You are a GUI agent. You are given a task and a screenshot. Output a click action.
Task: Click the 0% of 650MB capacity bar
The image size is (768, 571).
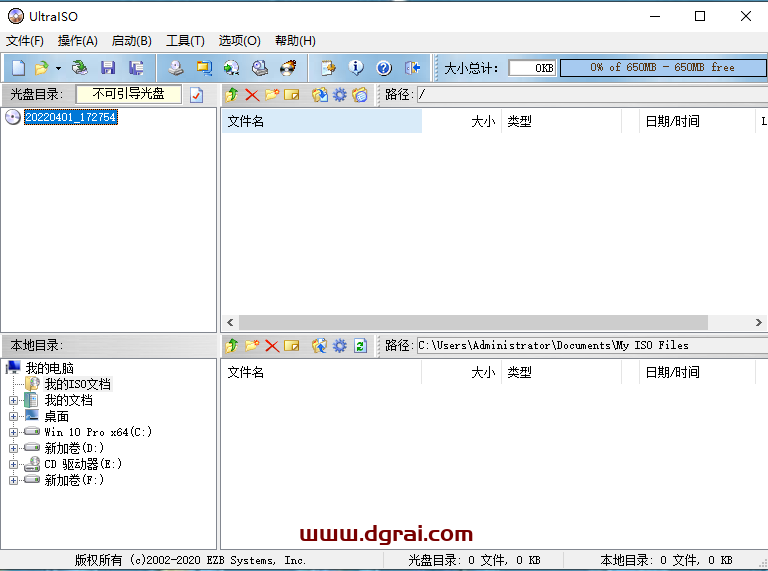(663, 68)
